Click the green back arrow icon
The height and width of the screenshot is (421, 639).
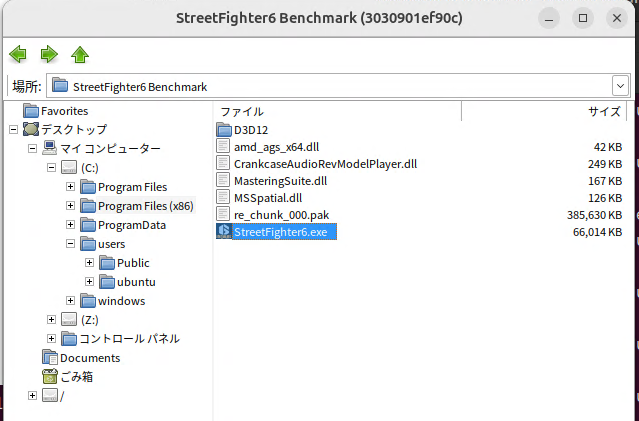pyautogui.click(x=17, y=54)
